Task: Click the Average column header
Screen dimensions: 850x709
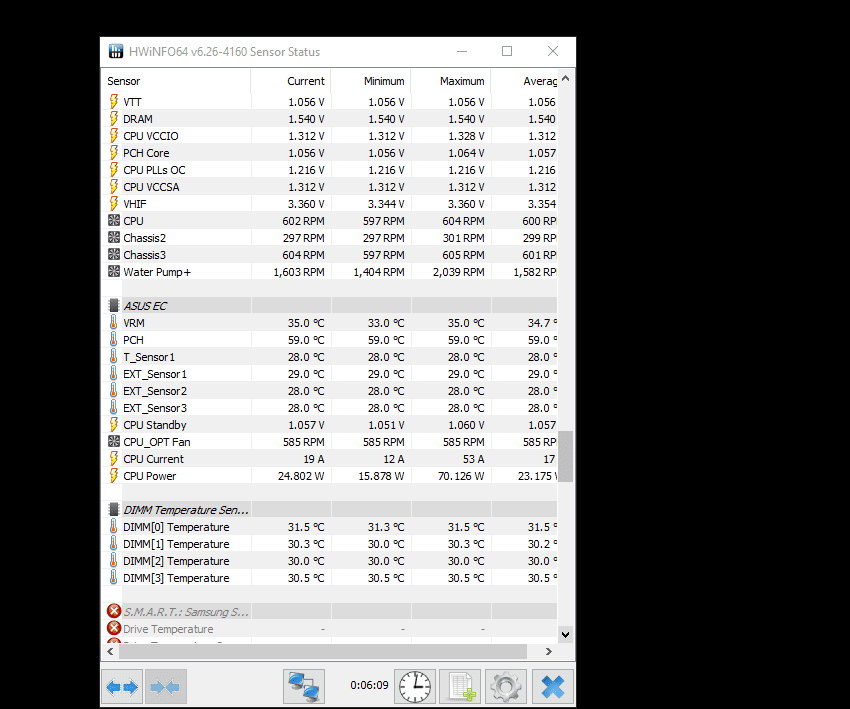Action: pos(524,81)
